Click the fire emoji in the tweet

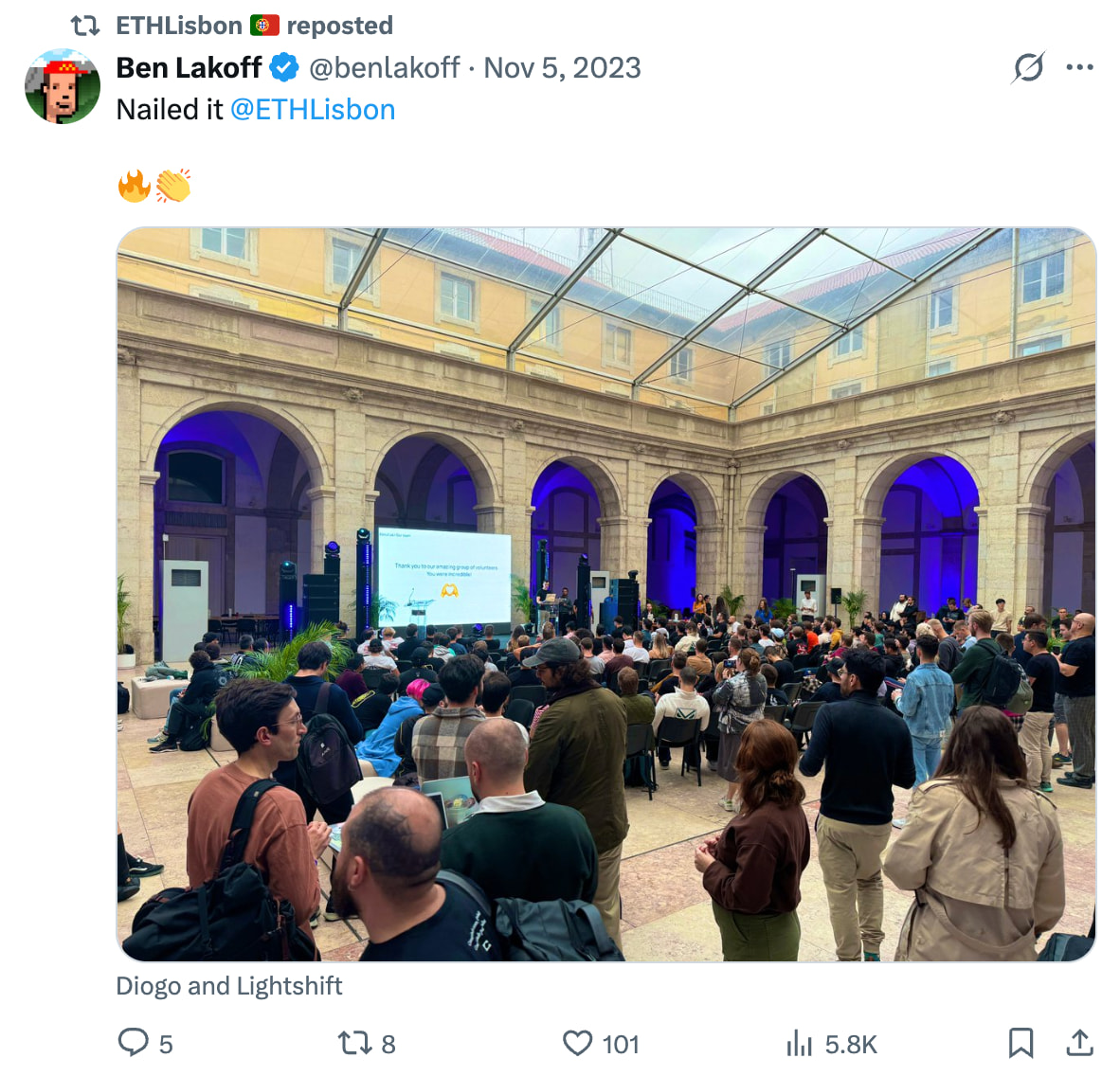tap(135, 186)
